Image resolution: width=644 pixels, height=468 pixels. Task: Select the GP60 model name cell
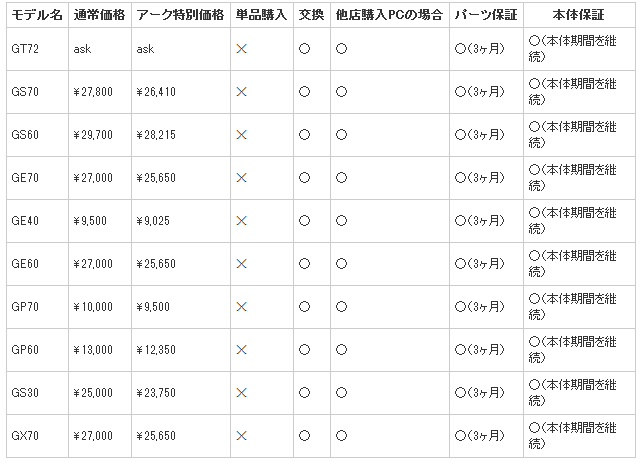click(x=25, y=349)
